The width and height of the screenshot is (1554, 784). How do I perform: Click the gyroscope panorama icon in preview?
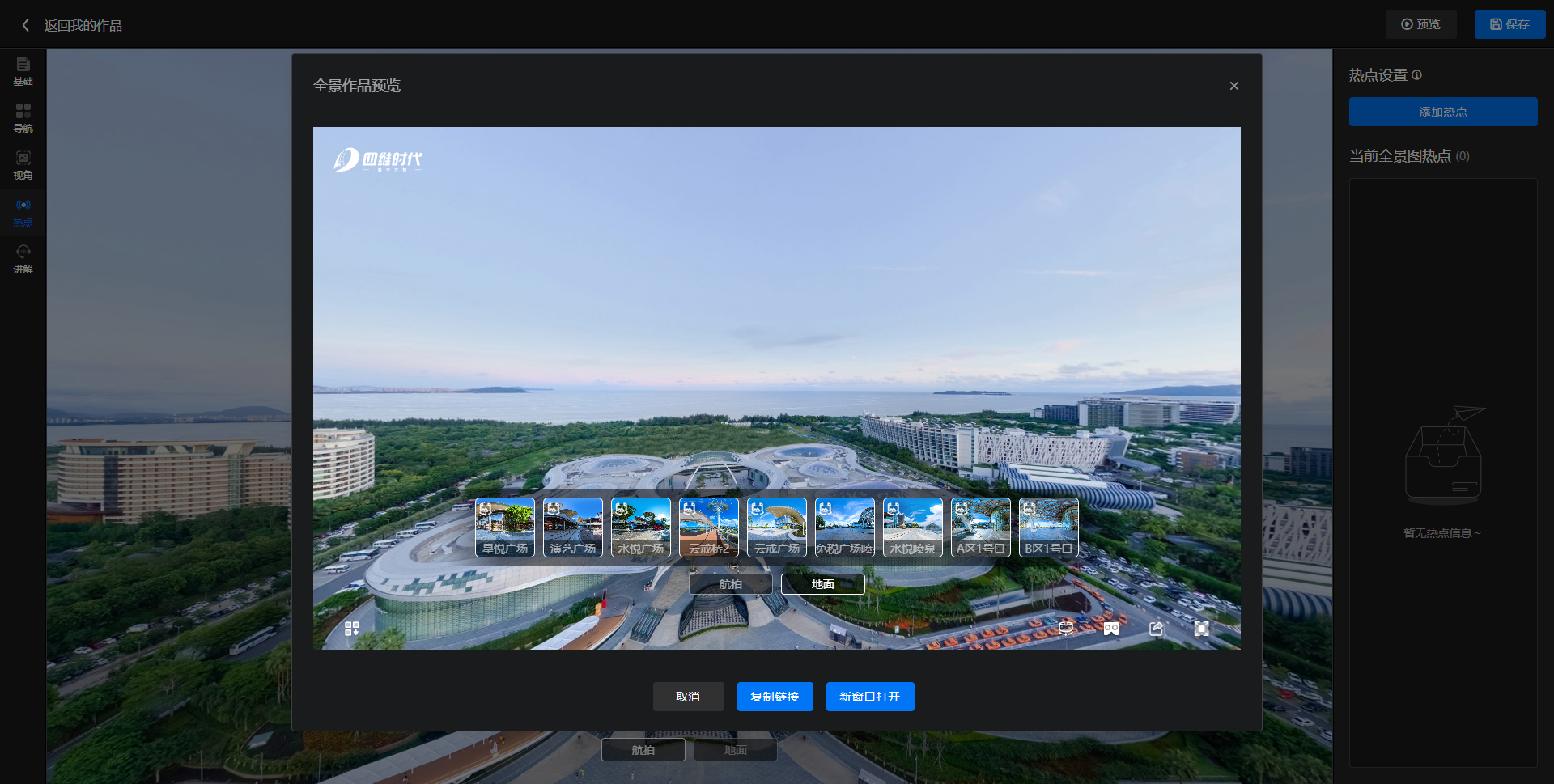click(1066, 629)
